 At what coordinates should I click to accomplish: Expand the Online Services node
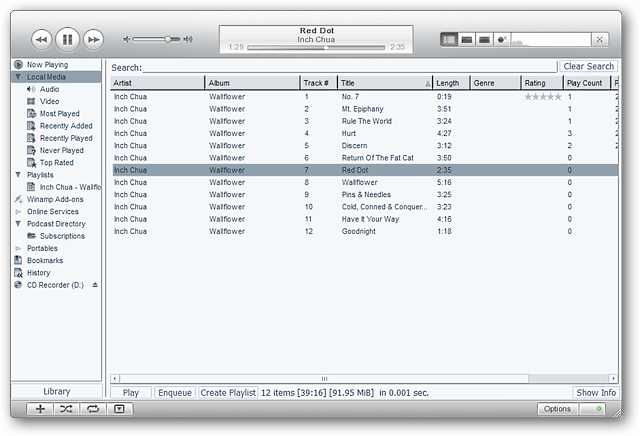(x=18, y=211)
